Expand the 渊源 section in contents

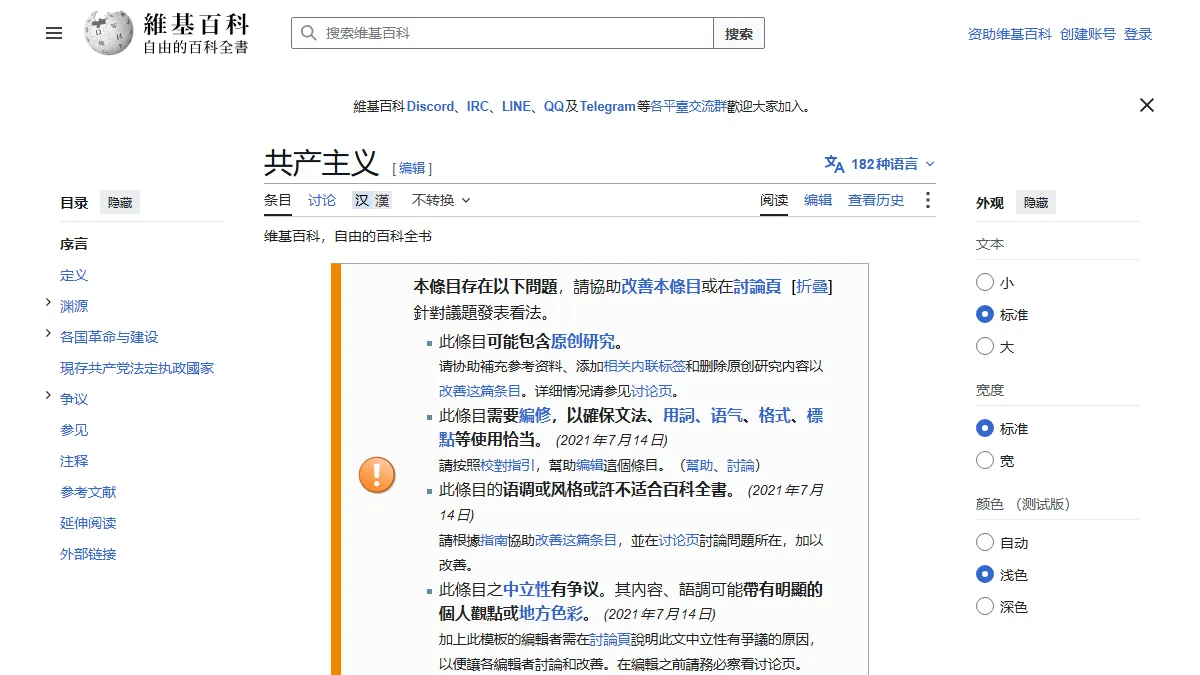coord(48,303)
